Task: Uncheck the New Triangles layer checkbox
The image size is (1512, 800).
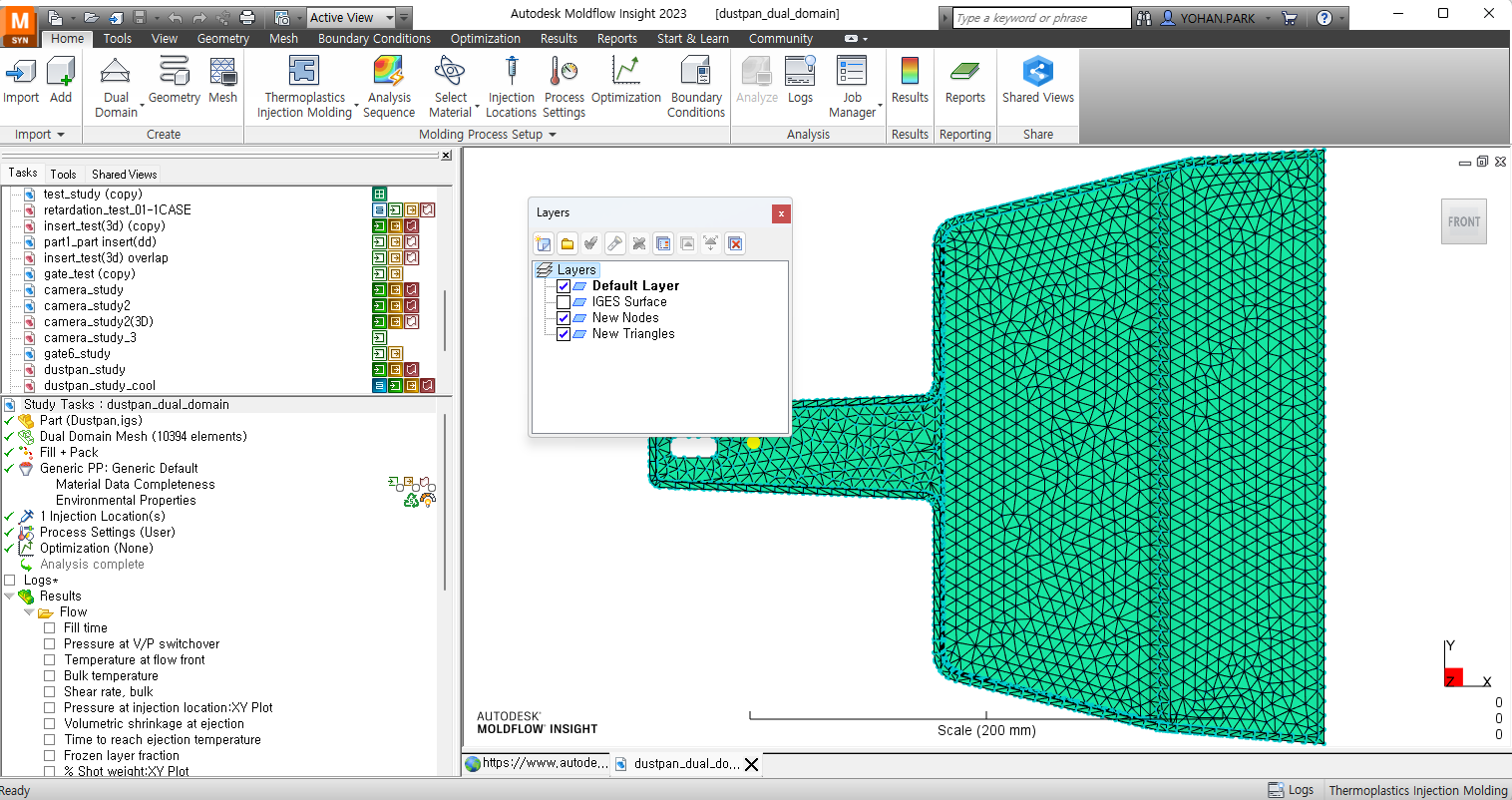Action: point(564,334)
